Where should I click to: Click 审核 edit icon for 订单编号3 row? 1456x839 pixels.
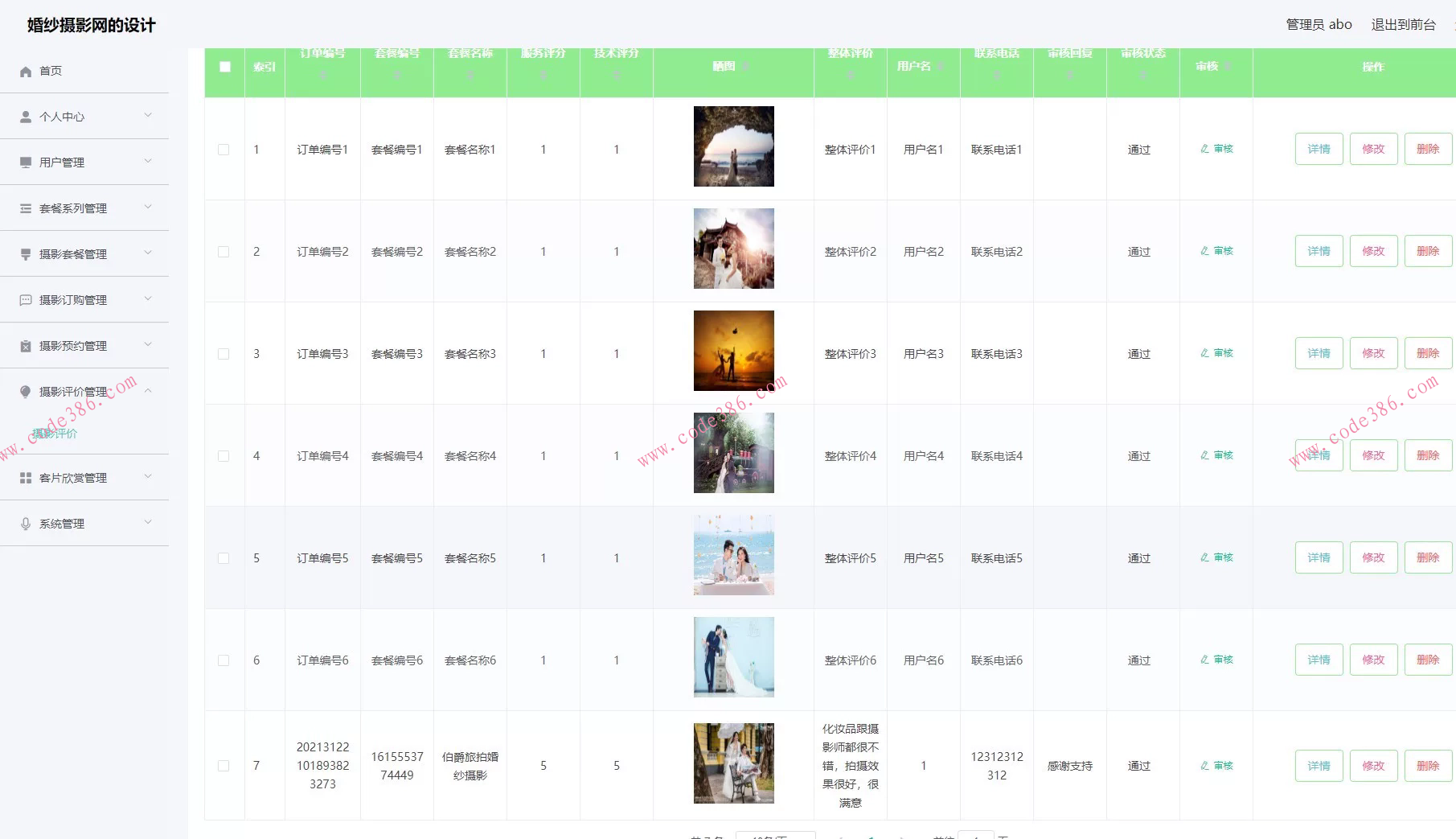pos(1204,353)
